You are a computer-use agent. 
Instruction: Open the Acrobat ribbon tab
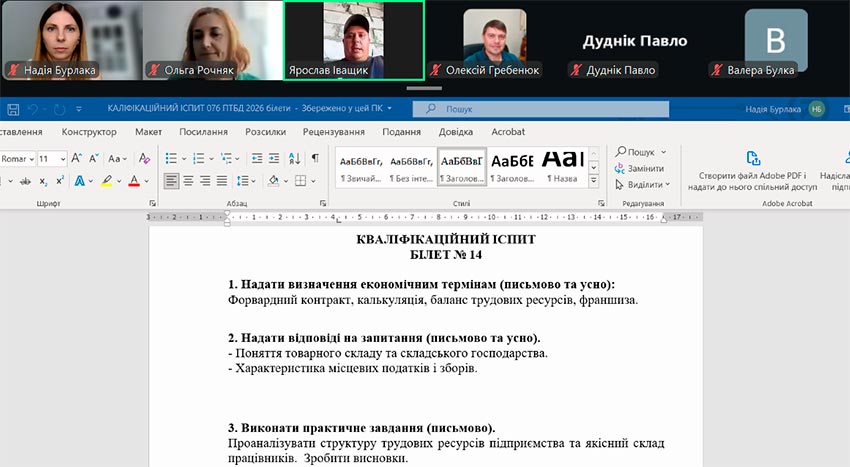508,132
